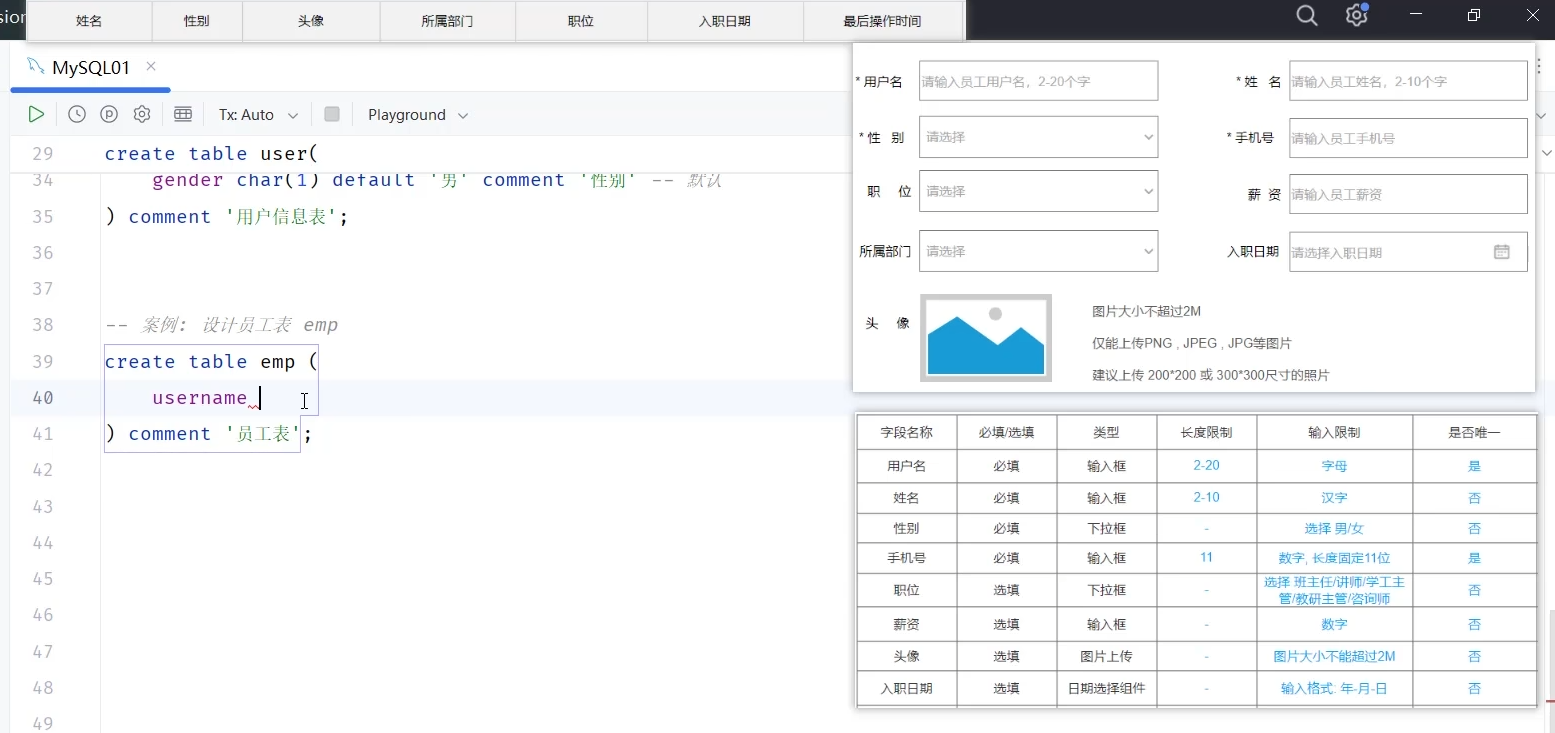Click the 最后操作时间 column header
1555x733 pixels.
pyautogui.click(x=882, y=21)
